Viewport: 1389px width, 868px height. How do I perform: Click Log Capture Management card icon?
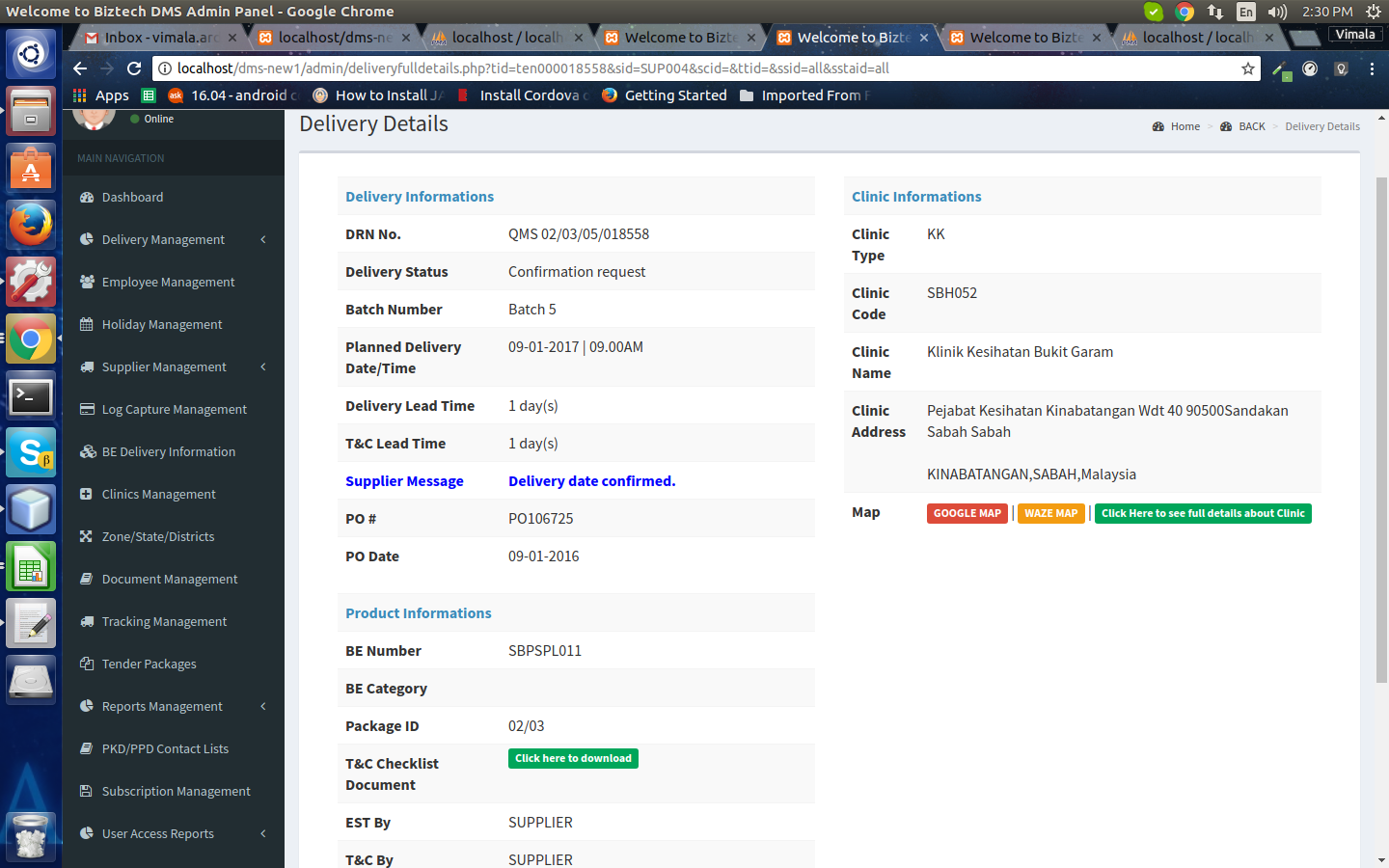click(x=87, y=409)
